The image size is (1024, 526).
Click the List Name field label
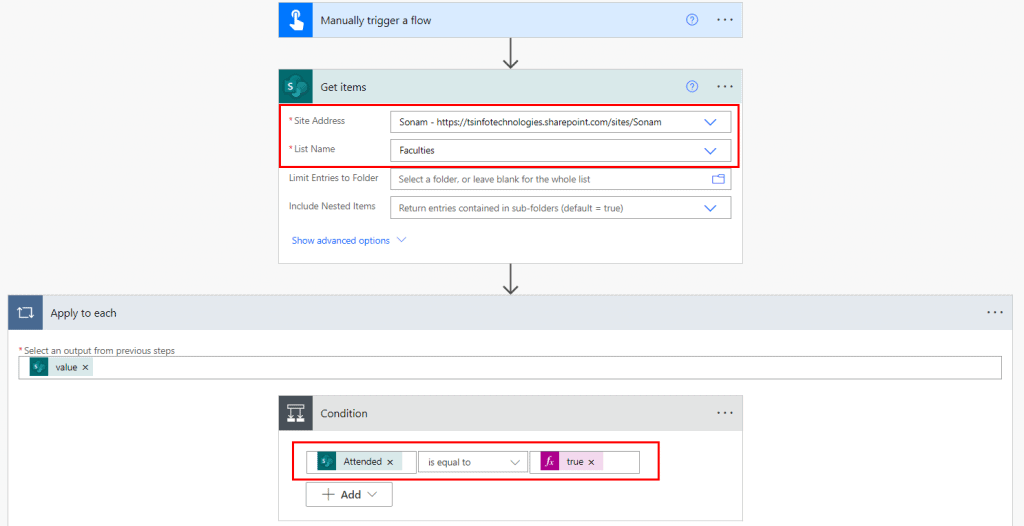[x=314, y=149]
